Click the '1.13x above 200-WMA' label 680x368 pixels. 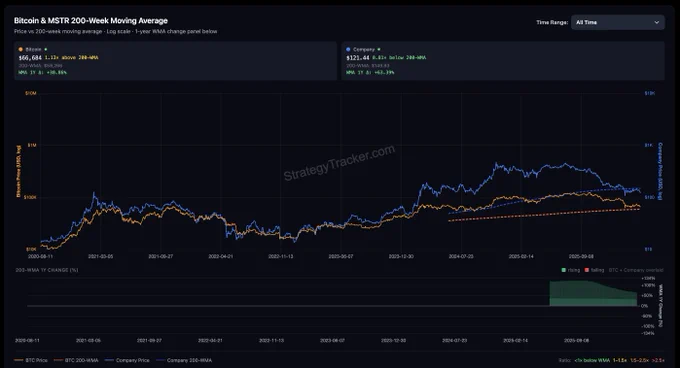72,58
